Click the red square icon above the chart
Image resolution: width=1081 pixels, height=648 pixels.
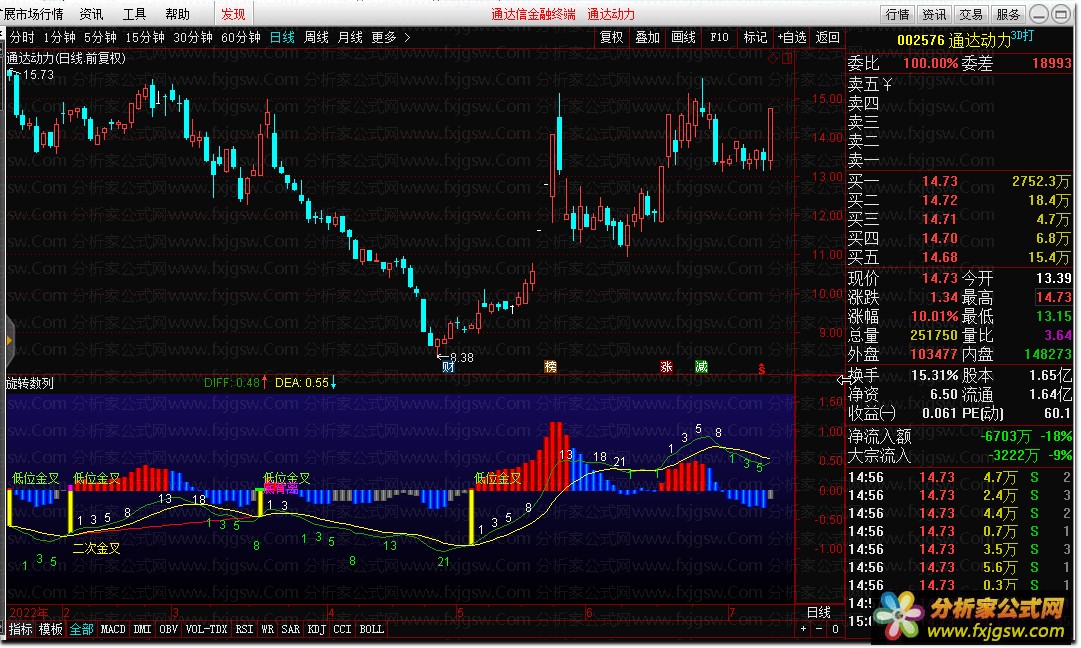click(x=787, y=59)
